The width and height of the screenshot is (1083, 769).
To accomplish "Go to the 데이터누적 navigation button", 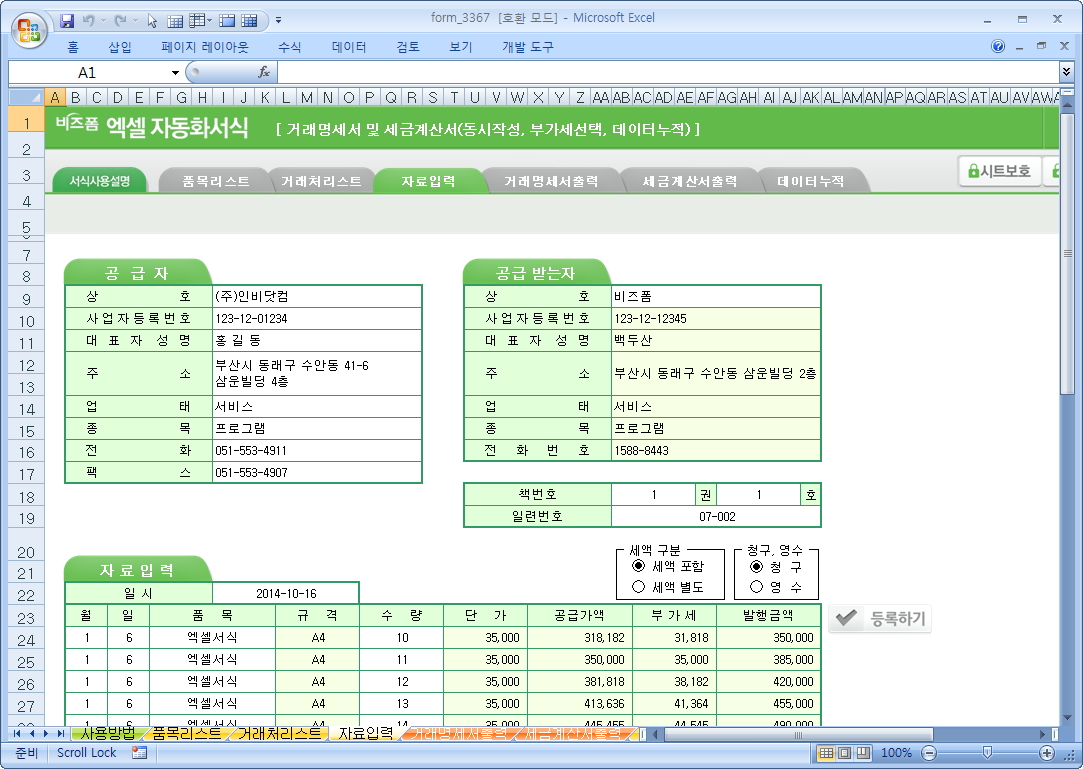I will coord(810,181).
